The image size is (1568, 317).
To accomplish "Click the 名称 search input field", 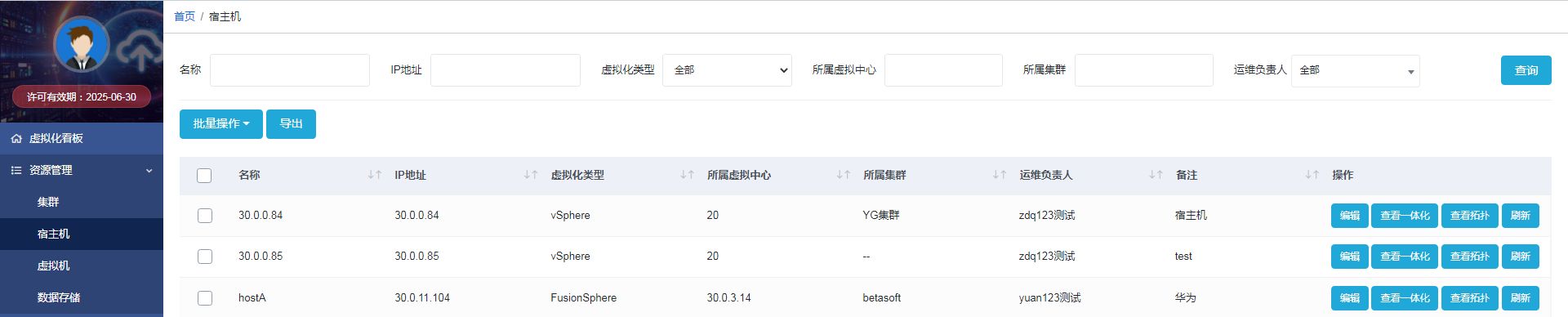I will point(290,70).
